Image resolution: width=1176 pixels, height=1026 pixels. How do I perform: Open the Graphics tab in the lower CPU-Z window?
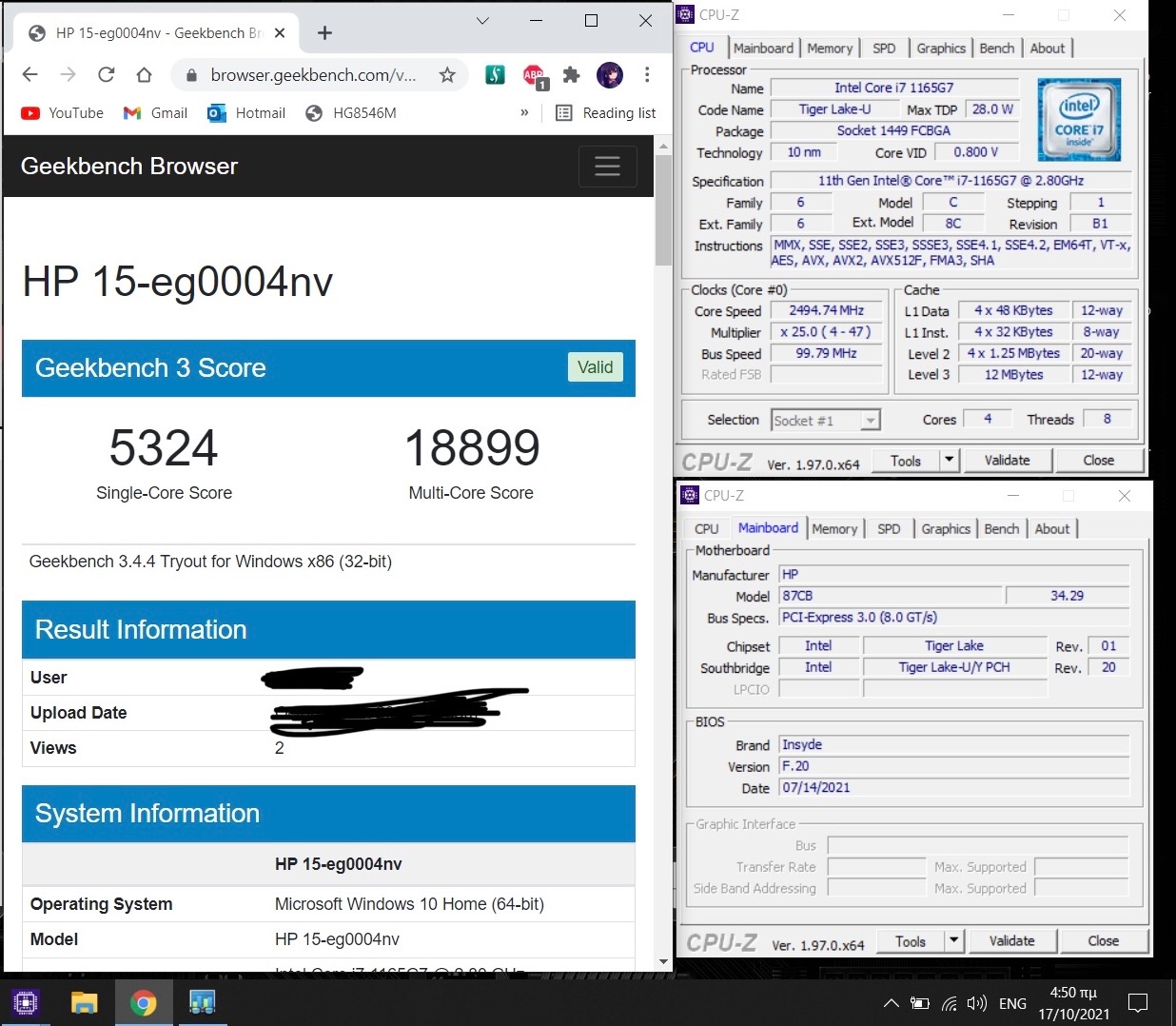946,529
